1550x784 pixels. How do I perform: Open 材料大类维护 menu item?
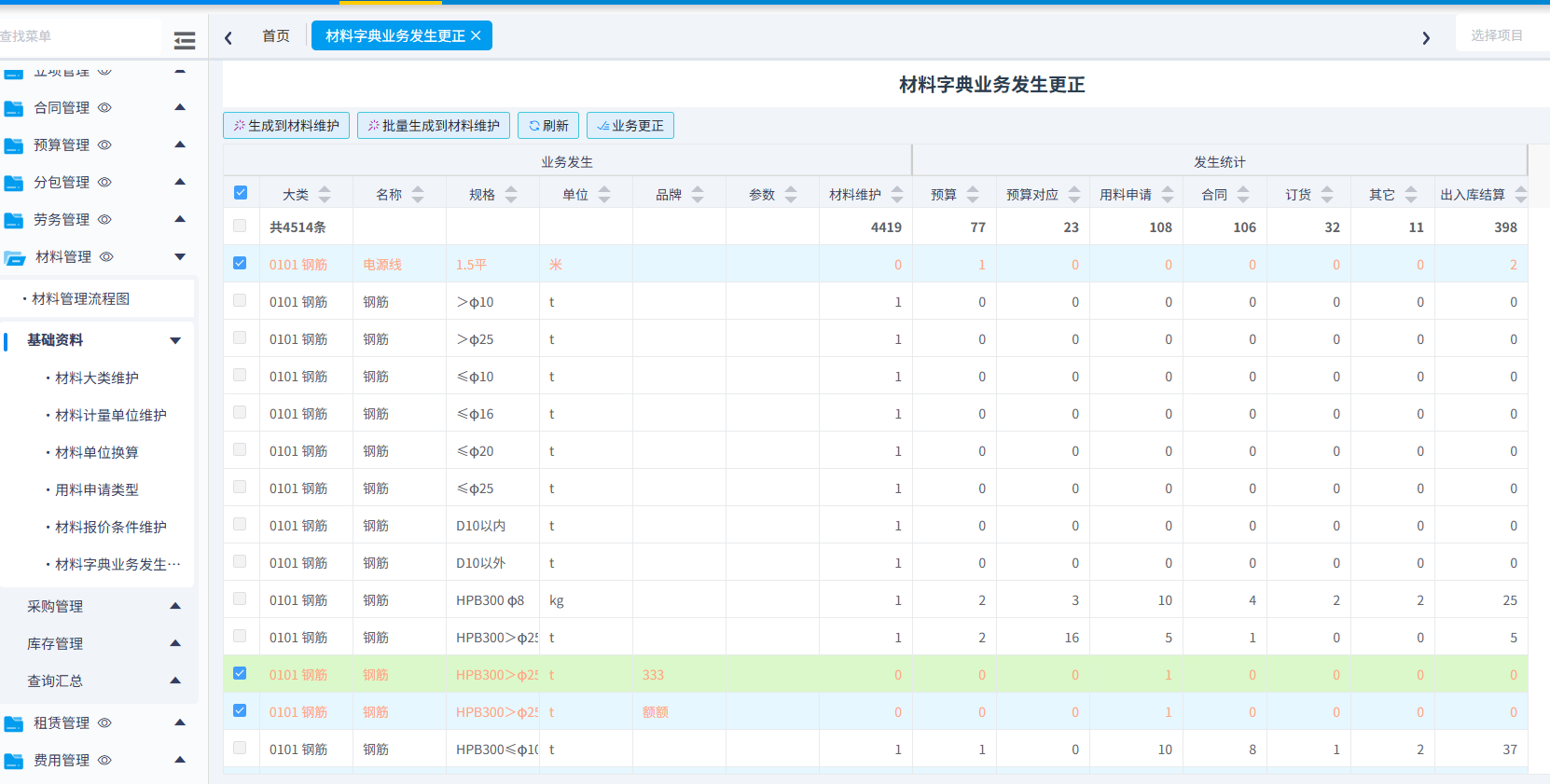click(x=97, y=378)
